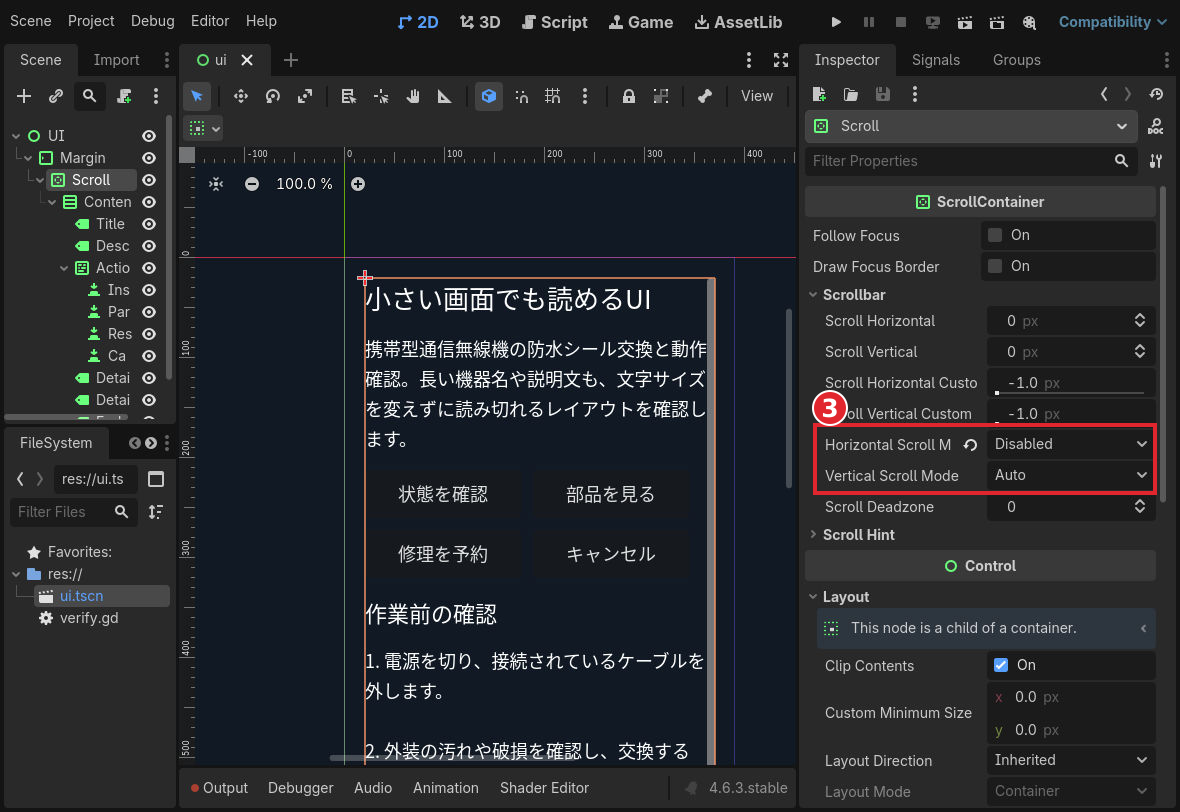The height and width of the screenshot is (812, 1180).
Task: Activate the Ruler Mode tool
Action: point(445,96)
